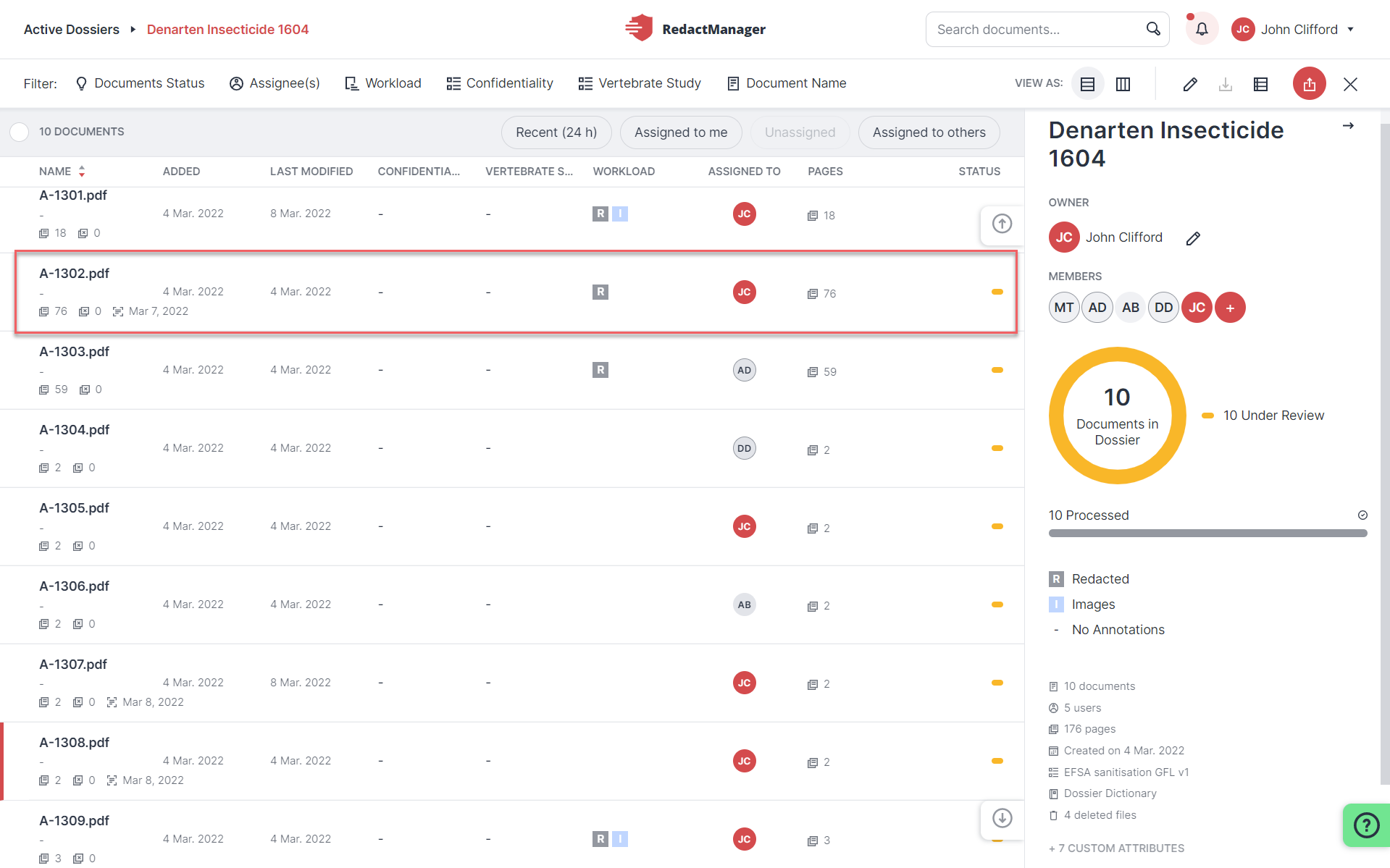Click AD assignee avatar on A-1303.pdf row
The height and width of the screenshot is (868, 1390).
click(x=744, y=370)
